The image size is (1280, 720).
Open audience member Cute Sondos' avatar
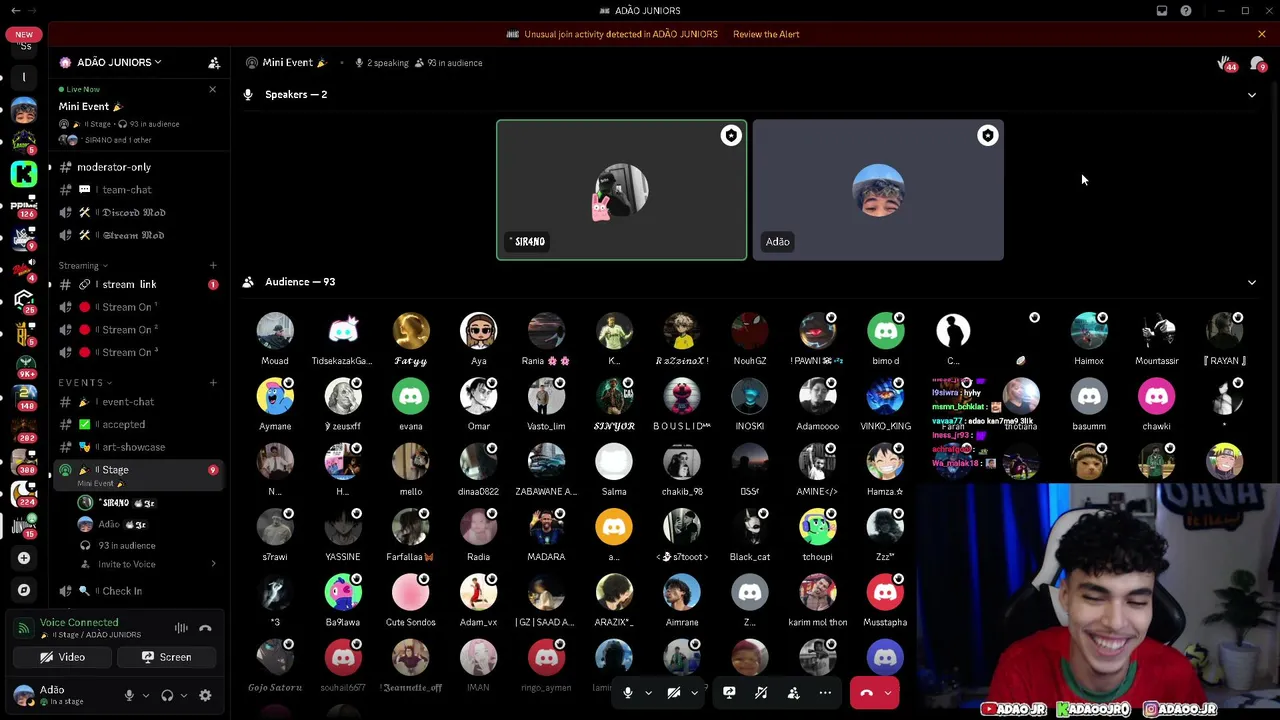(x=411, y=593)
